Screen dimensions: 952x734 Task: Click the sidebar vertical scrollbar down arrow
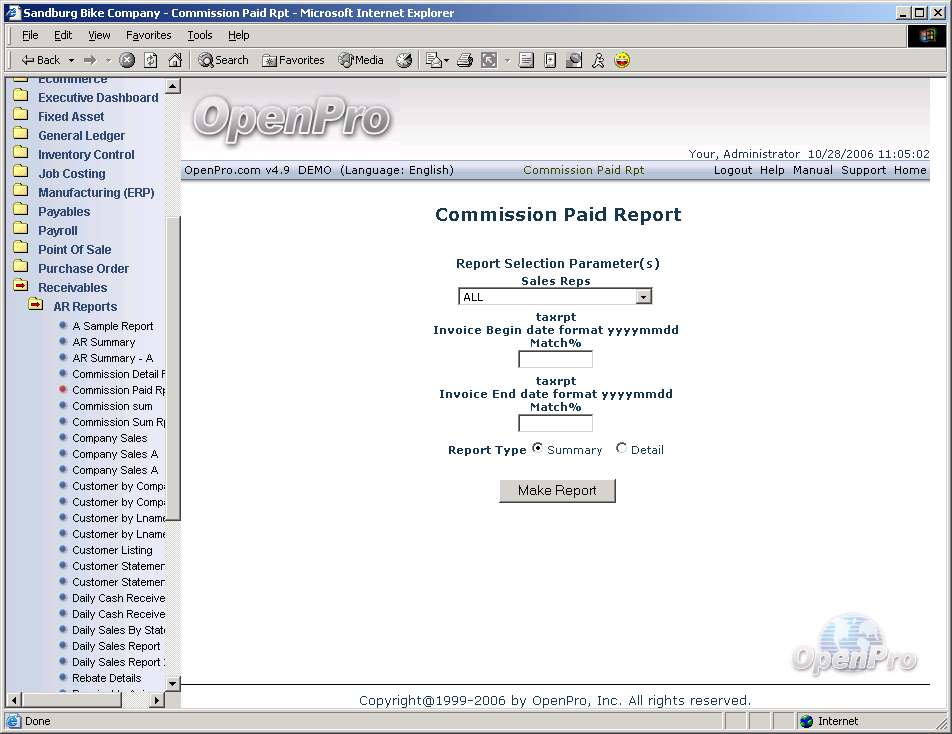173,683
